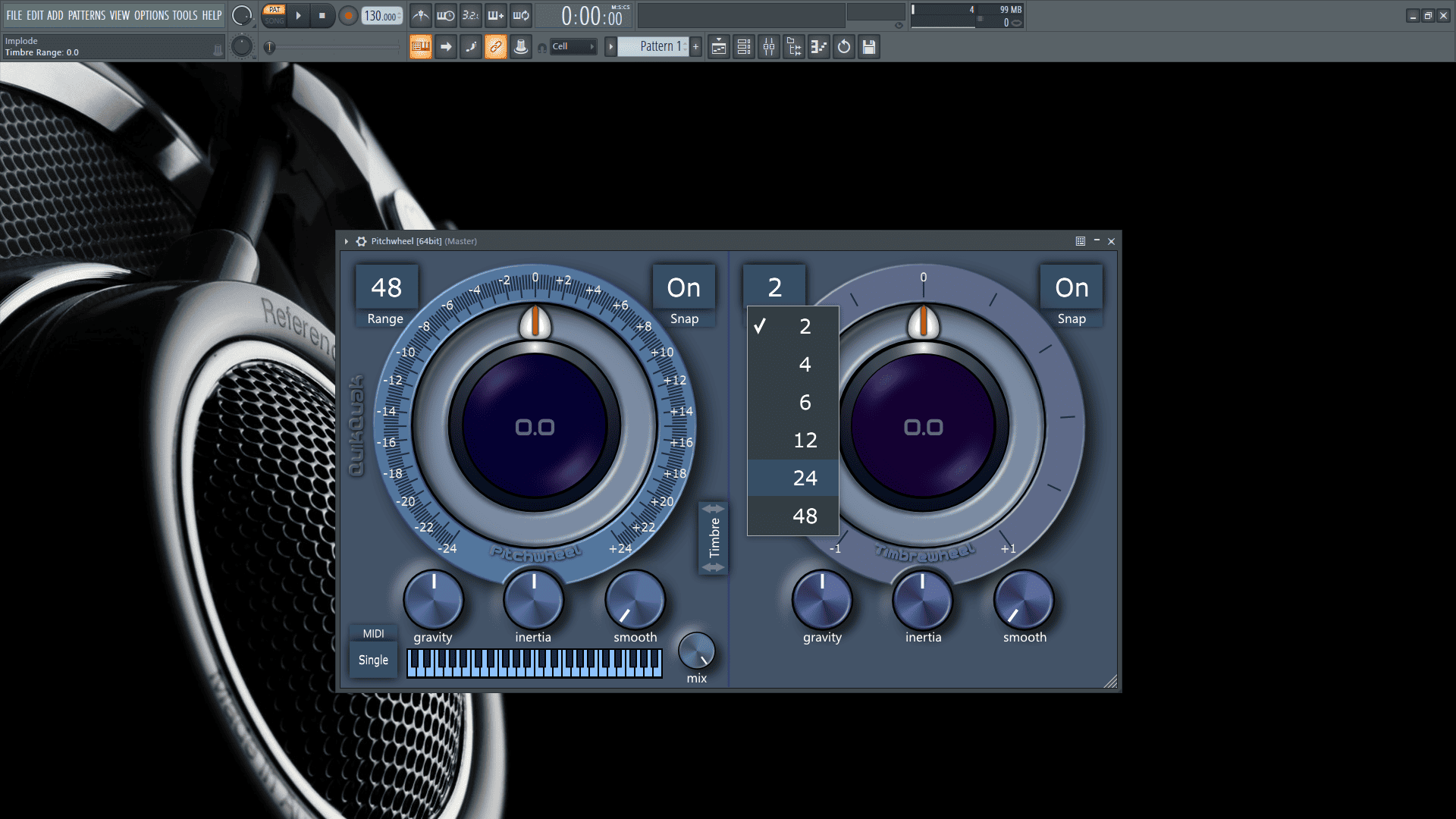Click the Record button

[348, 15]
